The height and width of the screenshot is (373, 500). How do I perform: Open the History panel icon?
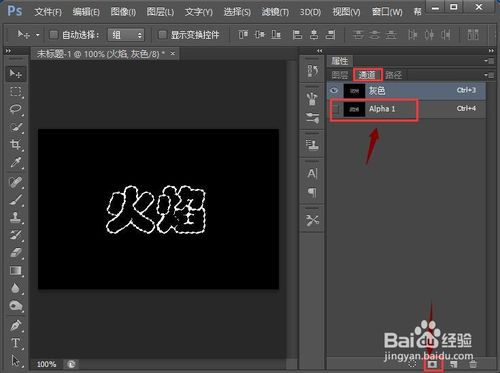point(312,71)
